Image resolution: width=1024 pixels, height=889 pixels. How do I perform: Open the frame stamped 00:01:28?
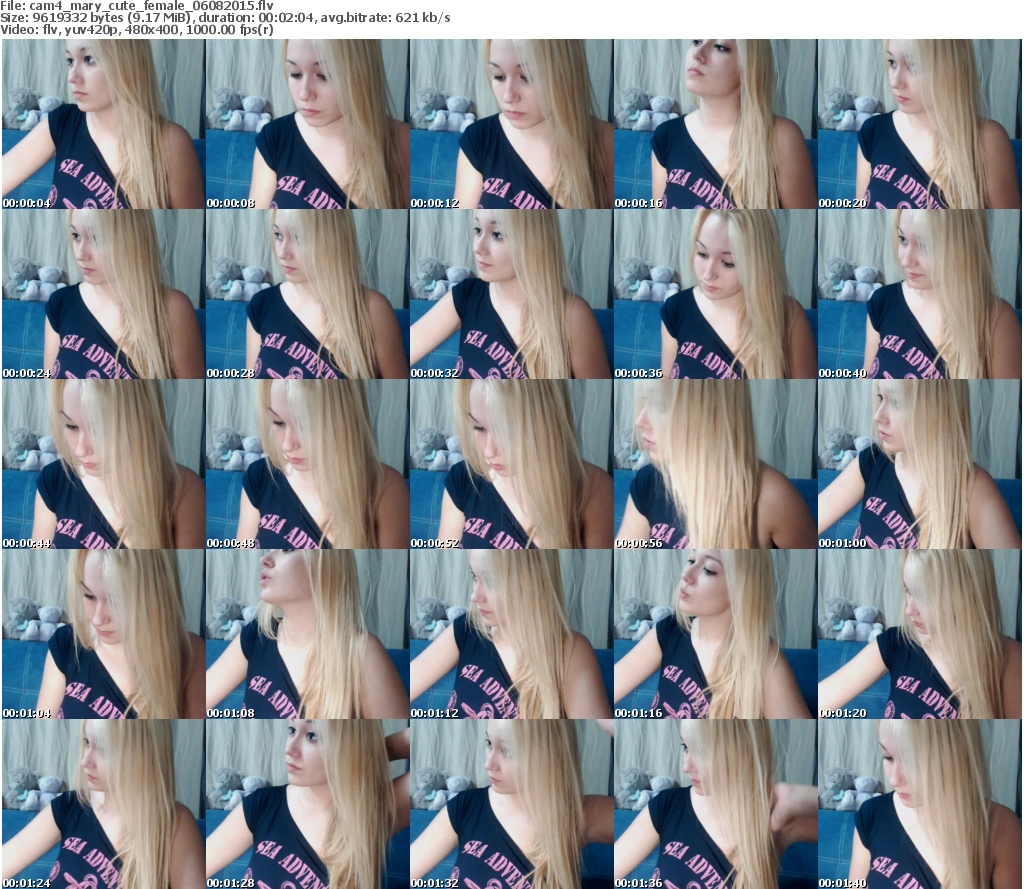coord(307,804)
